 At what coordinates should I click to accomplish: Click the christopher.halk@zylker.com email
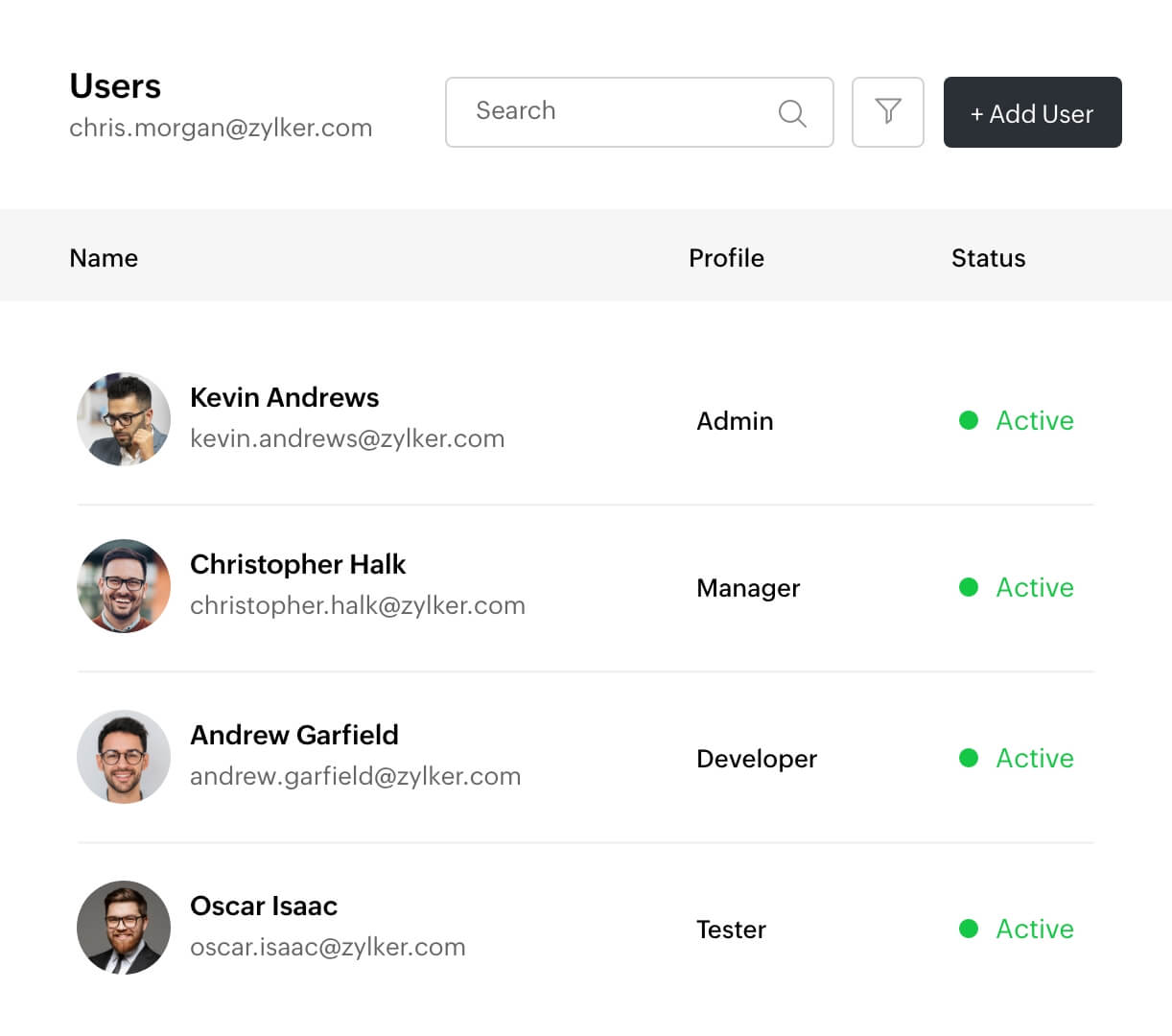357,605
